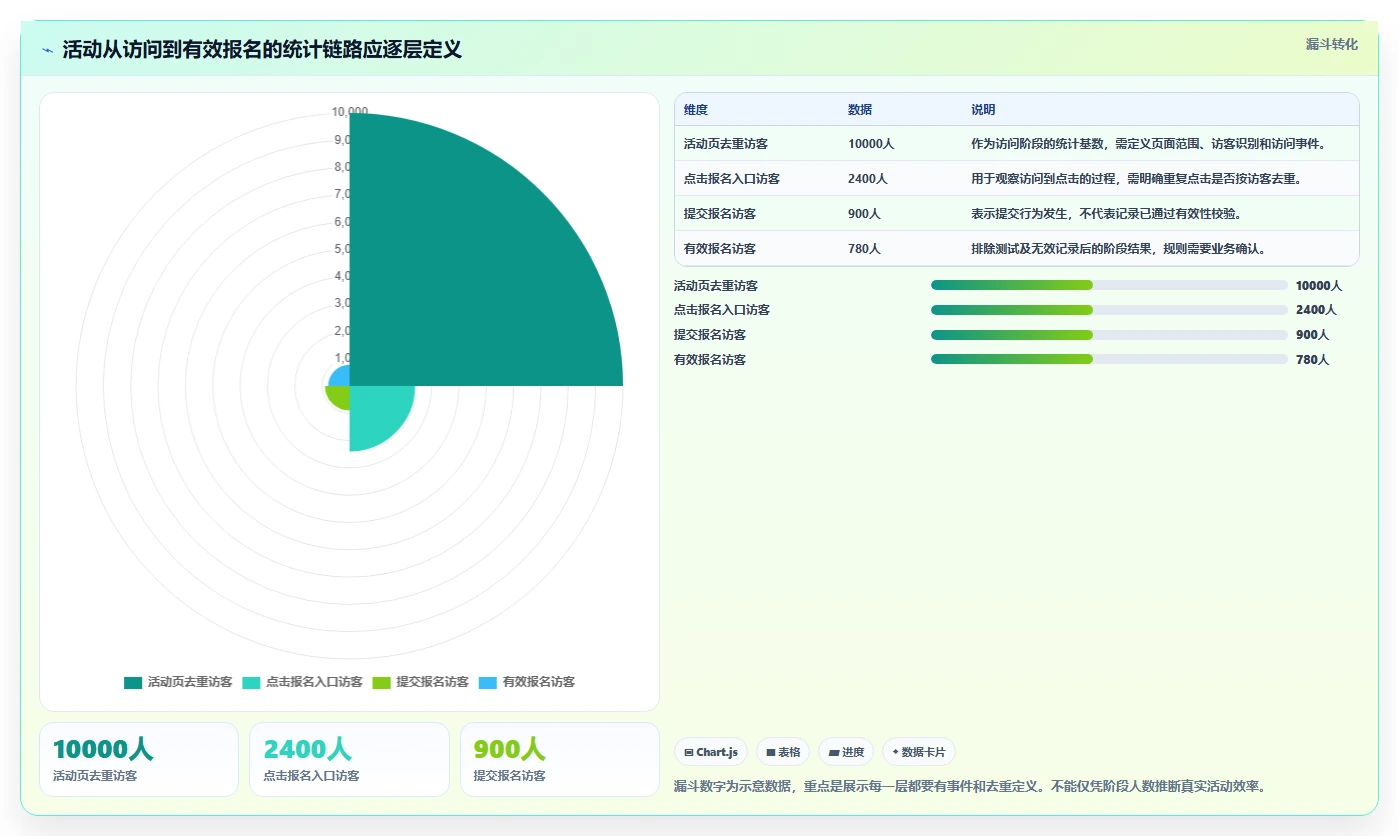This screenshot has height=836, width=1399.
Task: Click the small blue chart segment
Action: 341,377
